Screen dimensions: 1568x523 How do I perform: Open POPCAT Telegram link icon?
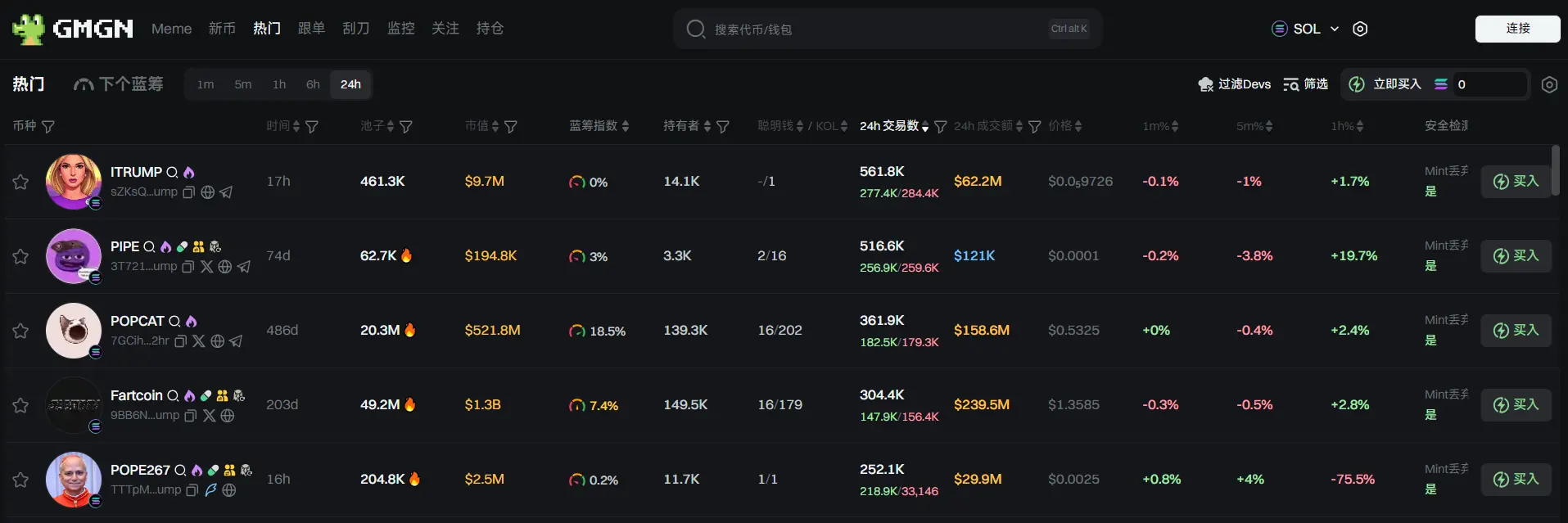point(236,341)
